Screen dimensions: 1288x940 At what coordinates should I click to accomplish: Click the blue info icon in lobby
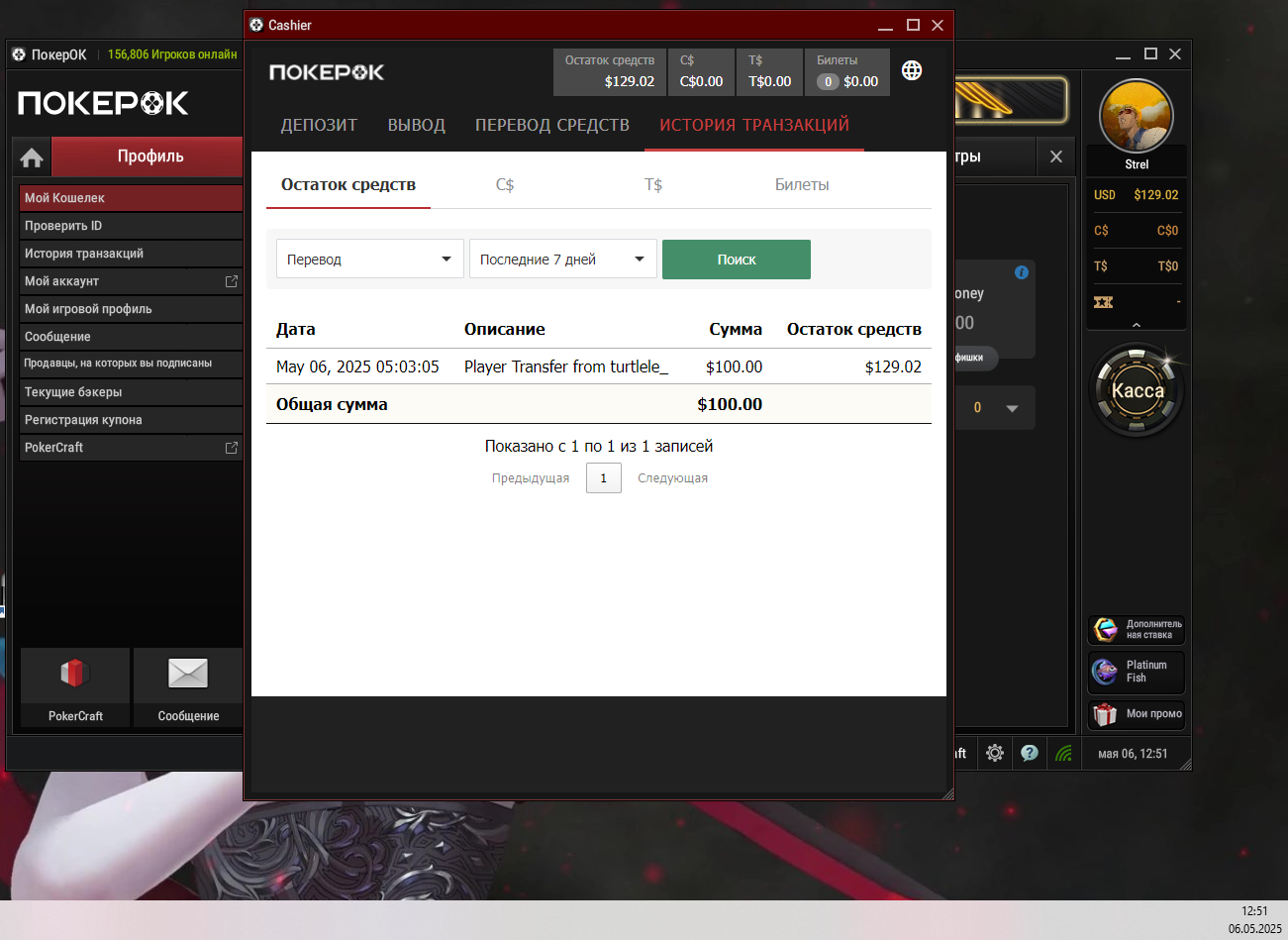click(1022, 272)
